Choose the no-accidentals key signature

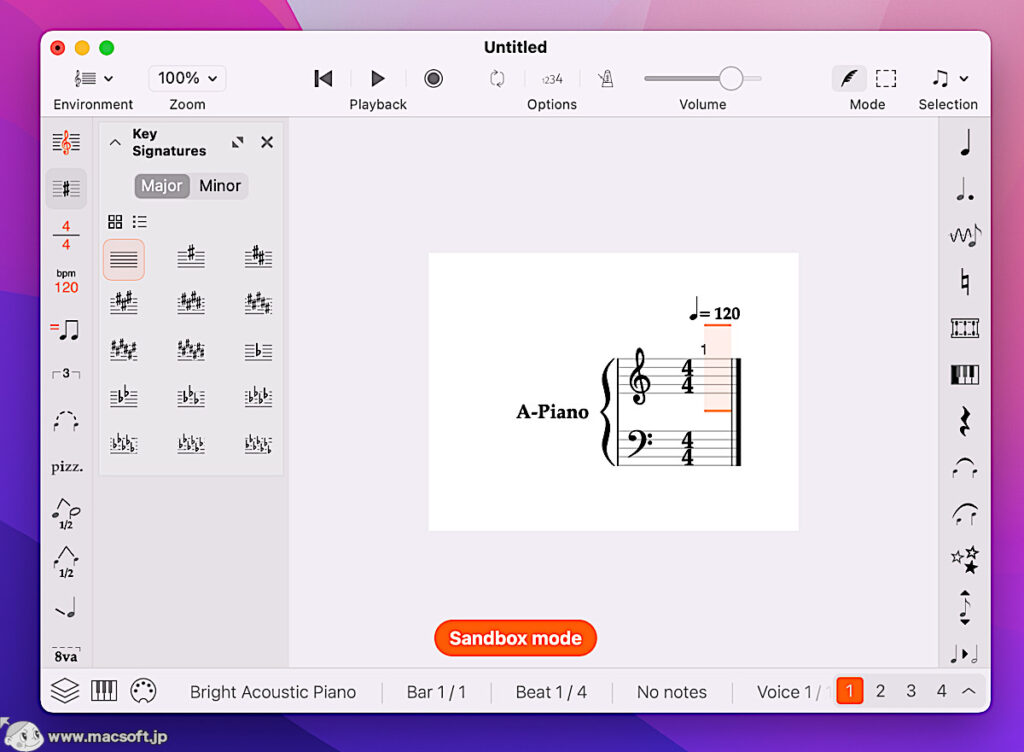pos(123,260)
